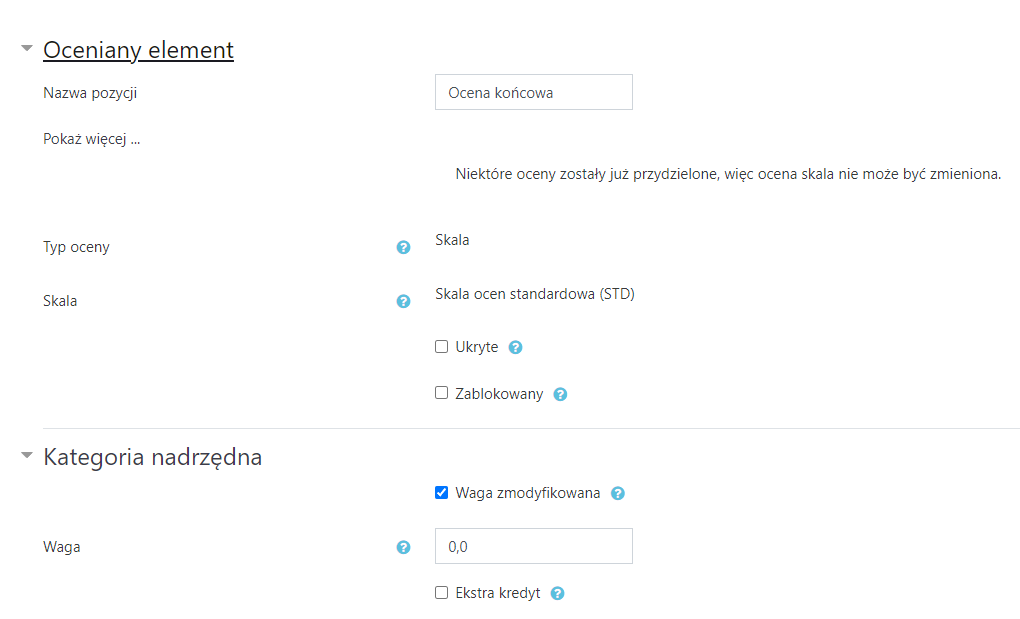Focus the Nazwa pozycji text field
This screenshot has height=619, width=1020.
coord(533,92)
